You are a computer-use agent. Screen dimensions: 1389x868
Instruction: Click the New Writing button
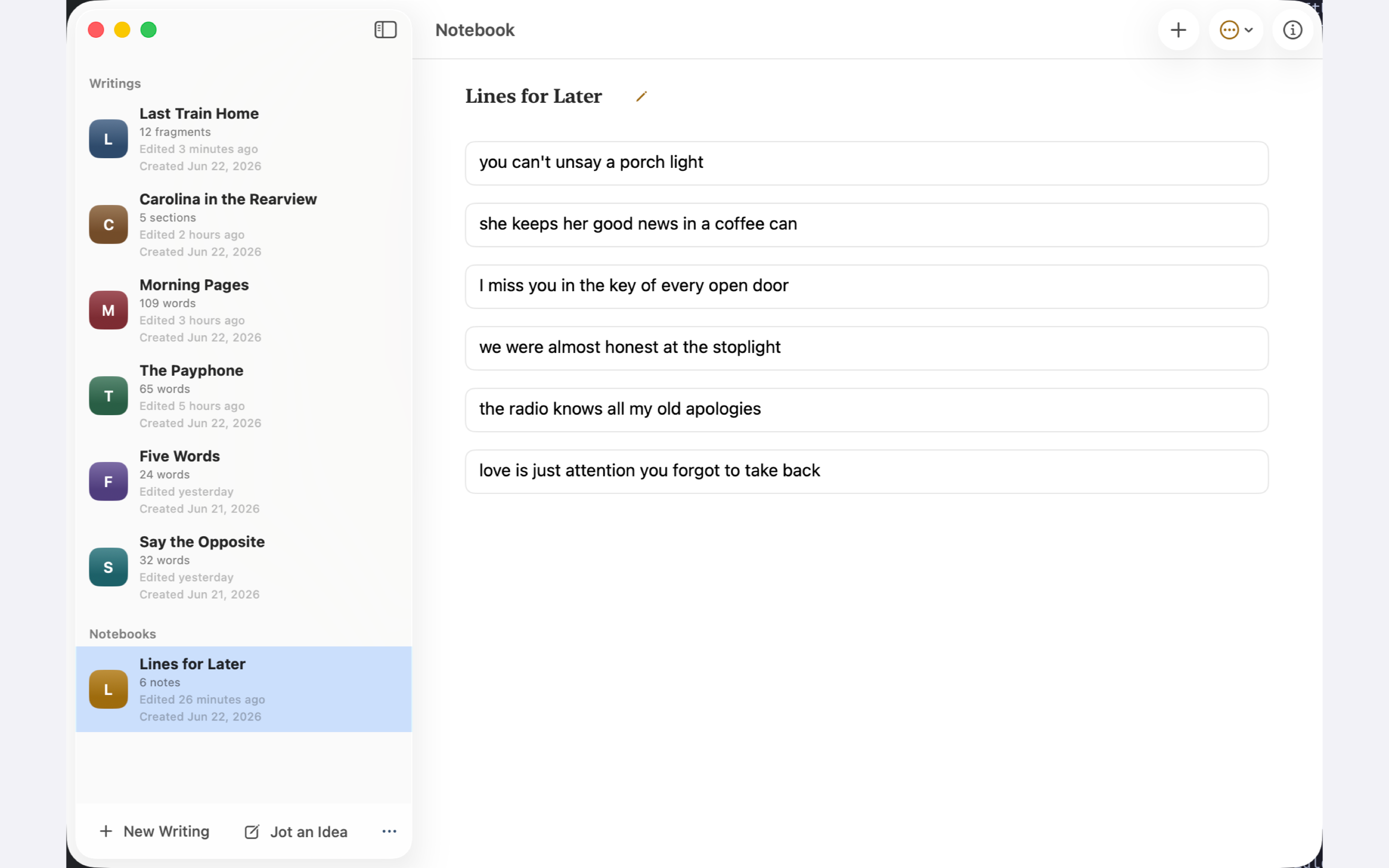(154, 831)
